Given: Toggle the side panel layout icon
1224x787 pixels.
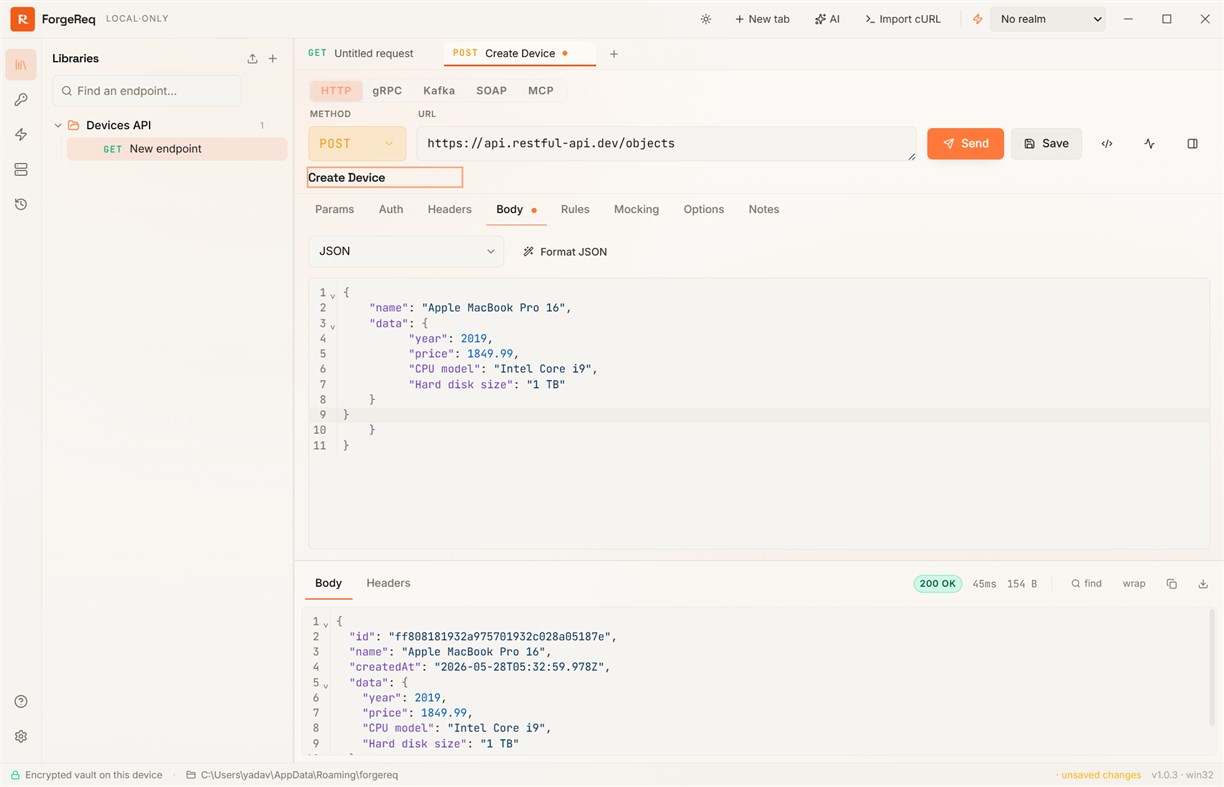Looking at the screenshot, I should pos(1192,144).
